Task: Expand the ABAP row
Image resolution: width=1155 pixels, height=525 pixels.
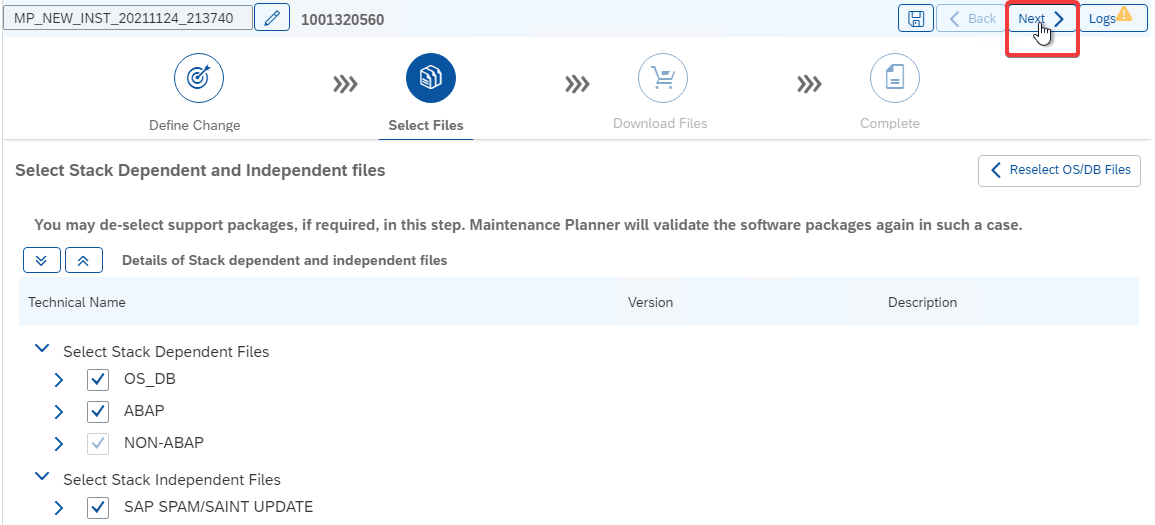Action: 59,412
